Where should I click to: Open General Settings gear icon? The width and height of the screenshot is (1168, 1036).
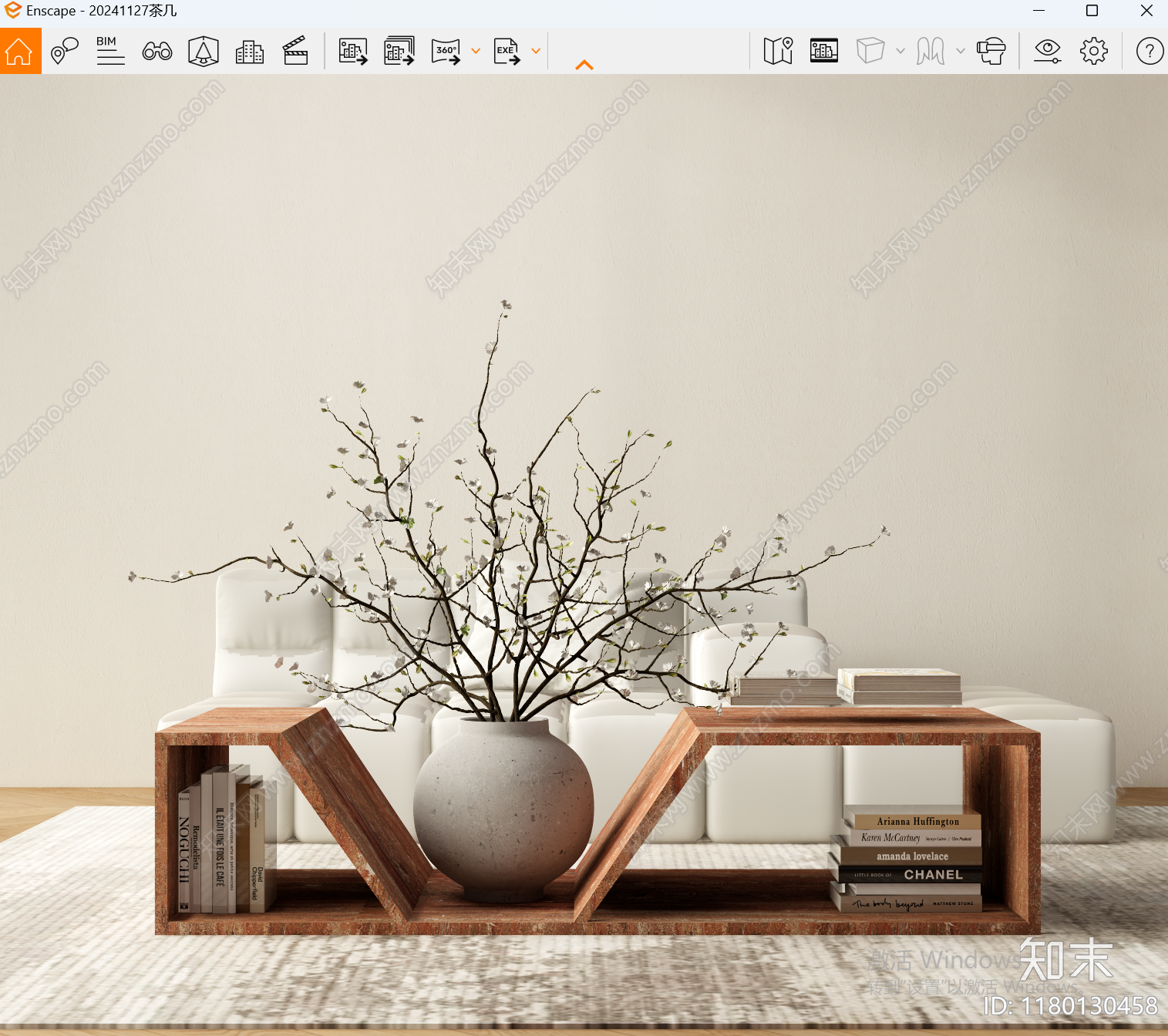[x=1094, y=51]
